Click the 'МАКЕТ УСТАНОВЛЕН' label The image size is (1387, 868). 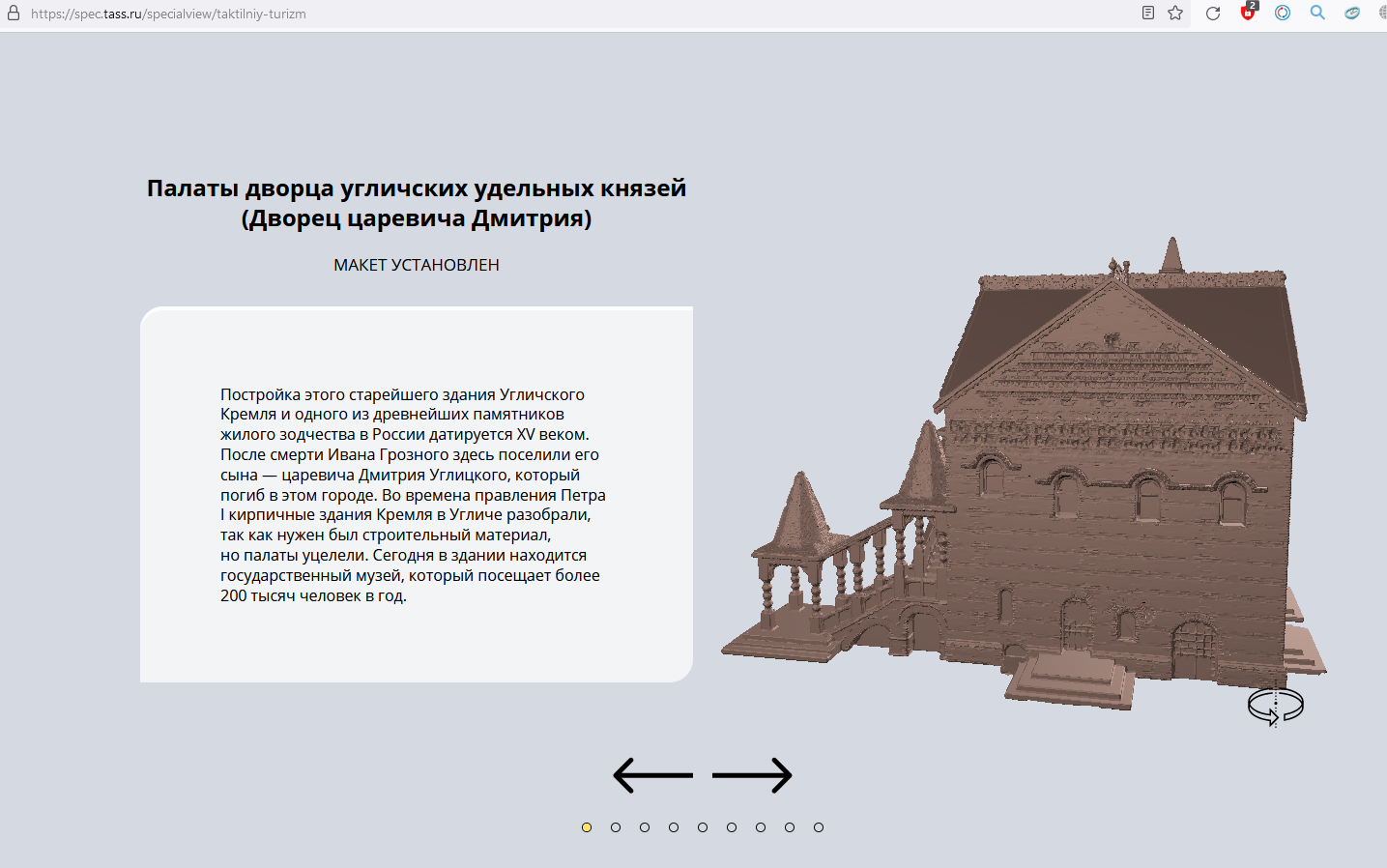[x=417, y=265]
